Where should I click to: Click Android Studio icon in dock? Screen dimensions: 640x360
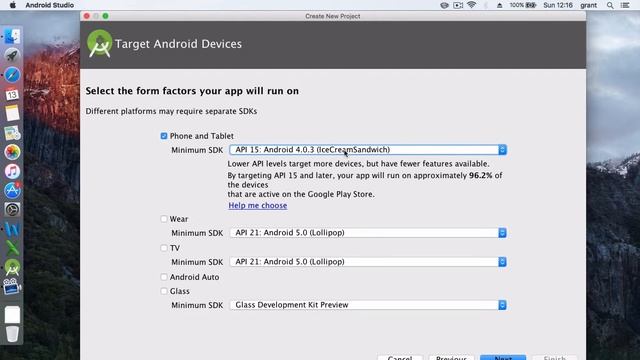point(12,268)
